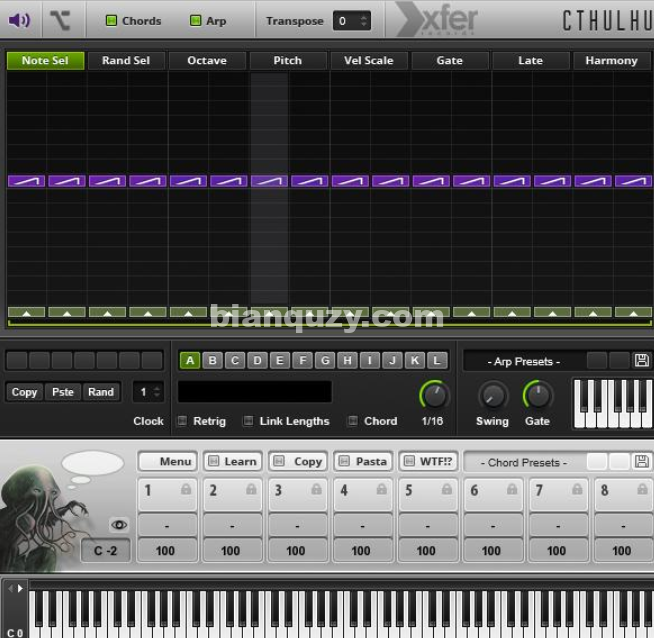
Task: Click the C -2 note field
Action: coord(106,550)
